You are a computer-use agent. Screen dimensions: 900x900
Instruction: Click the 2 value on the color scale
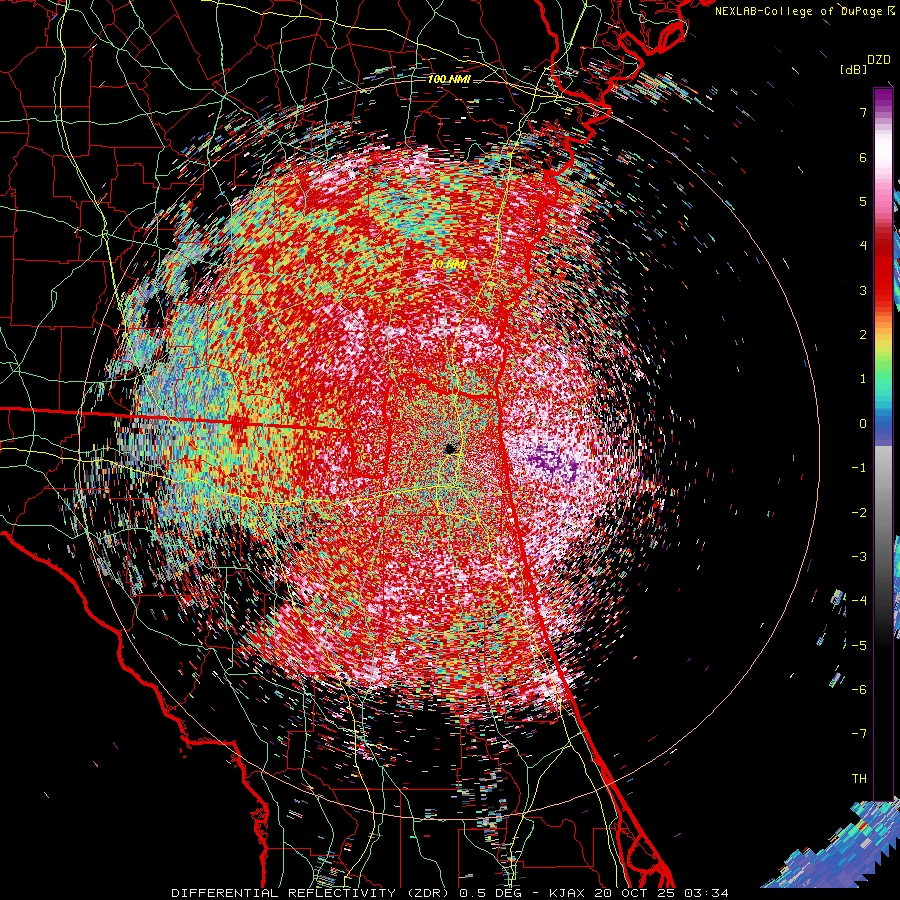pyautogui.click(x=863, y=335)
